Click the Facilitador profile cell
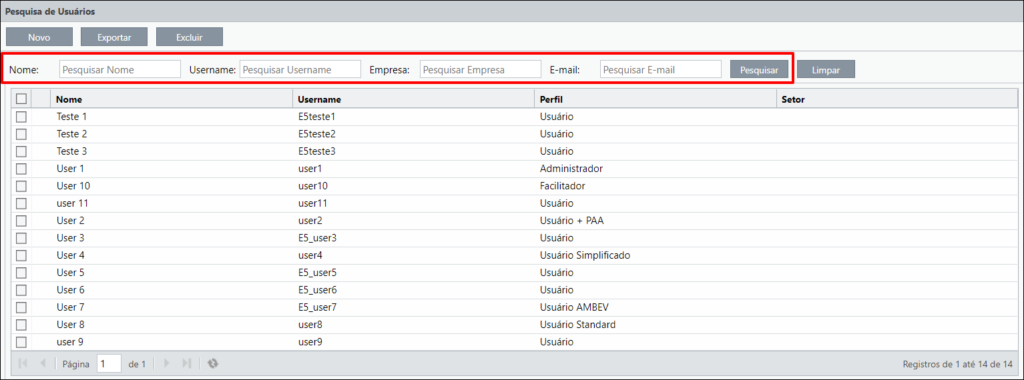This screenshot has height=380, width=1024. tap(562, 186)
